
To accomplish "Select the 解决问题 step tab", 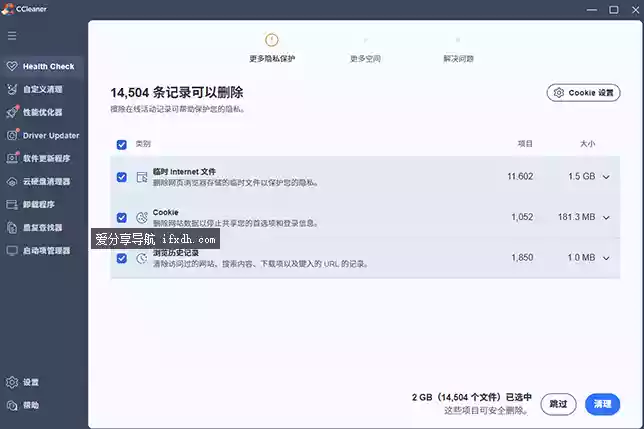I will coord(458,50).
